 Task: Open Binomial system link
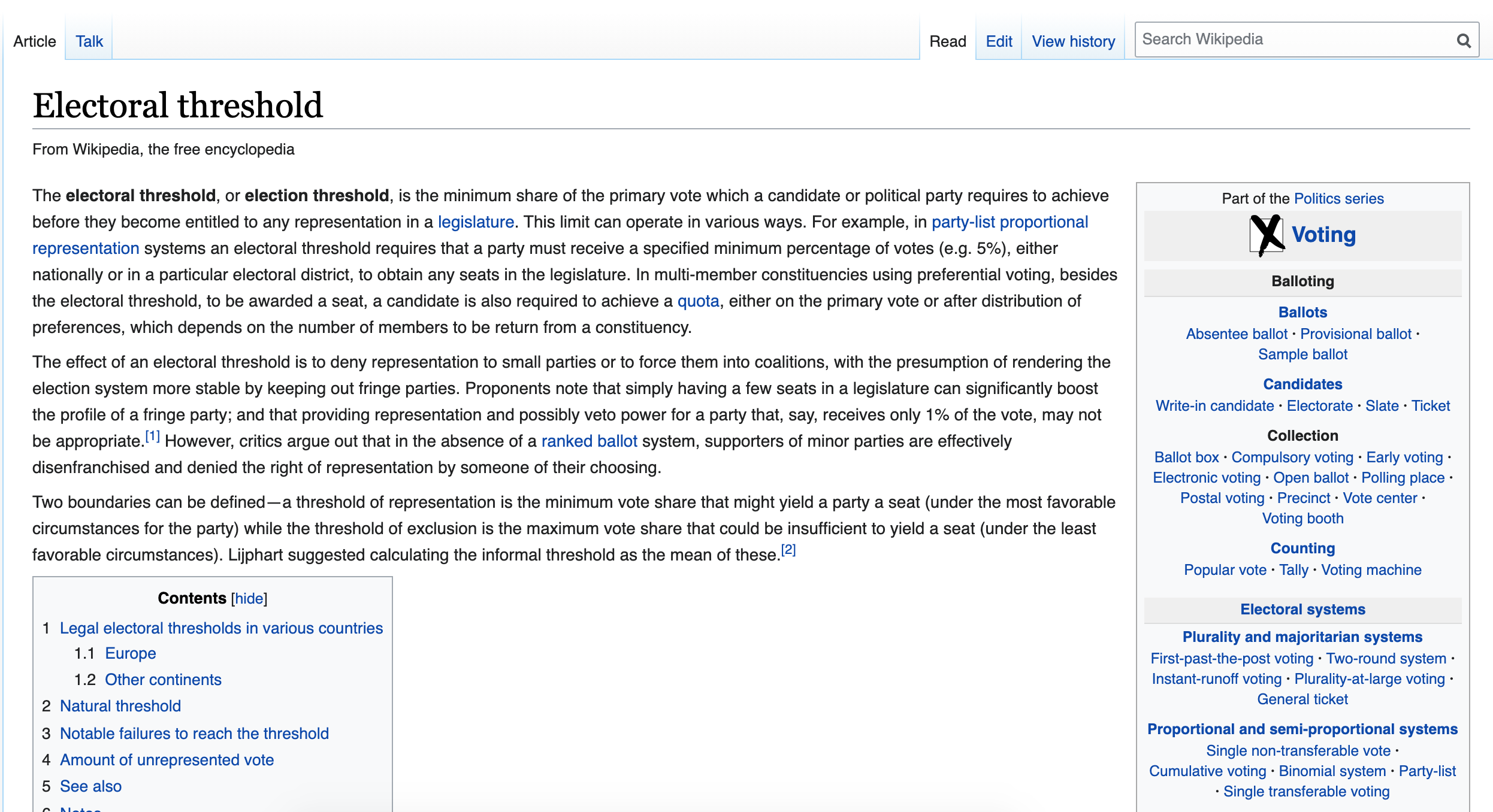pyautogui.click(x=1332, y=771)
